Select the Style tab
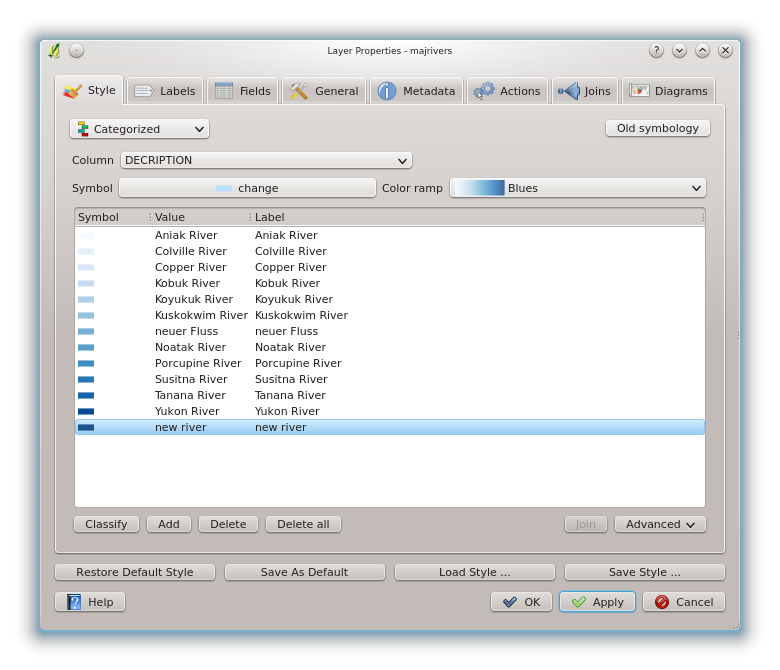The image size is (780, 670). (89, 90)
